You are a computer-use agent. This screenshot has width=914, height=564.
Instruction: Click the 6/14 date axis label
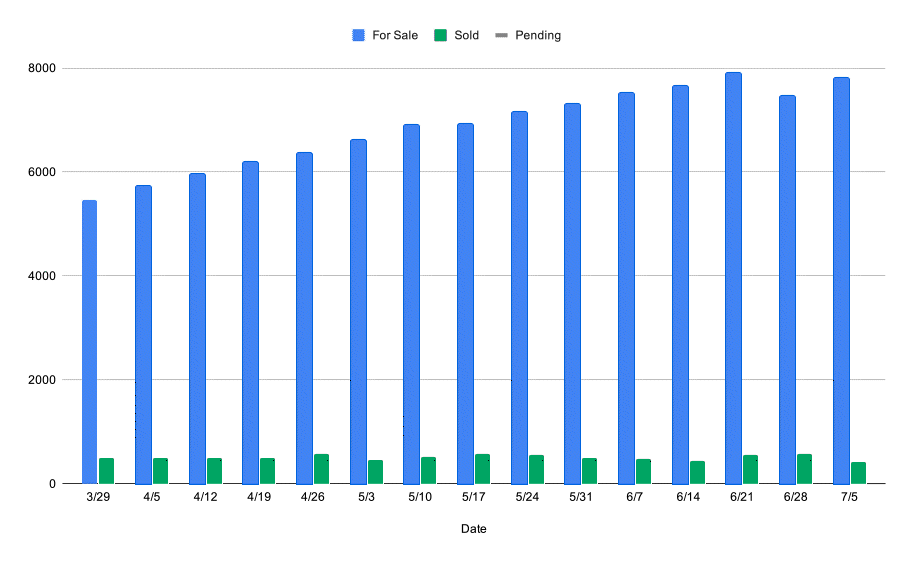pyautogui.click(x=688, y=497)
